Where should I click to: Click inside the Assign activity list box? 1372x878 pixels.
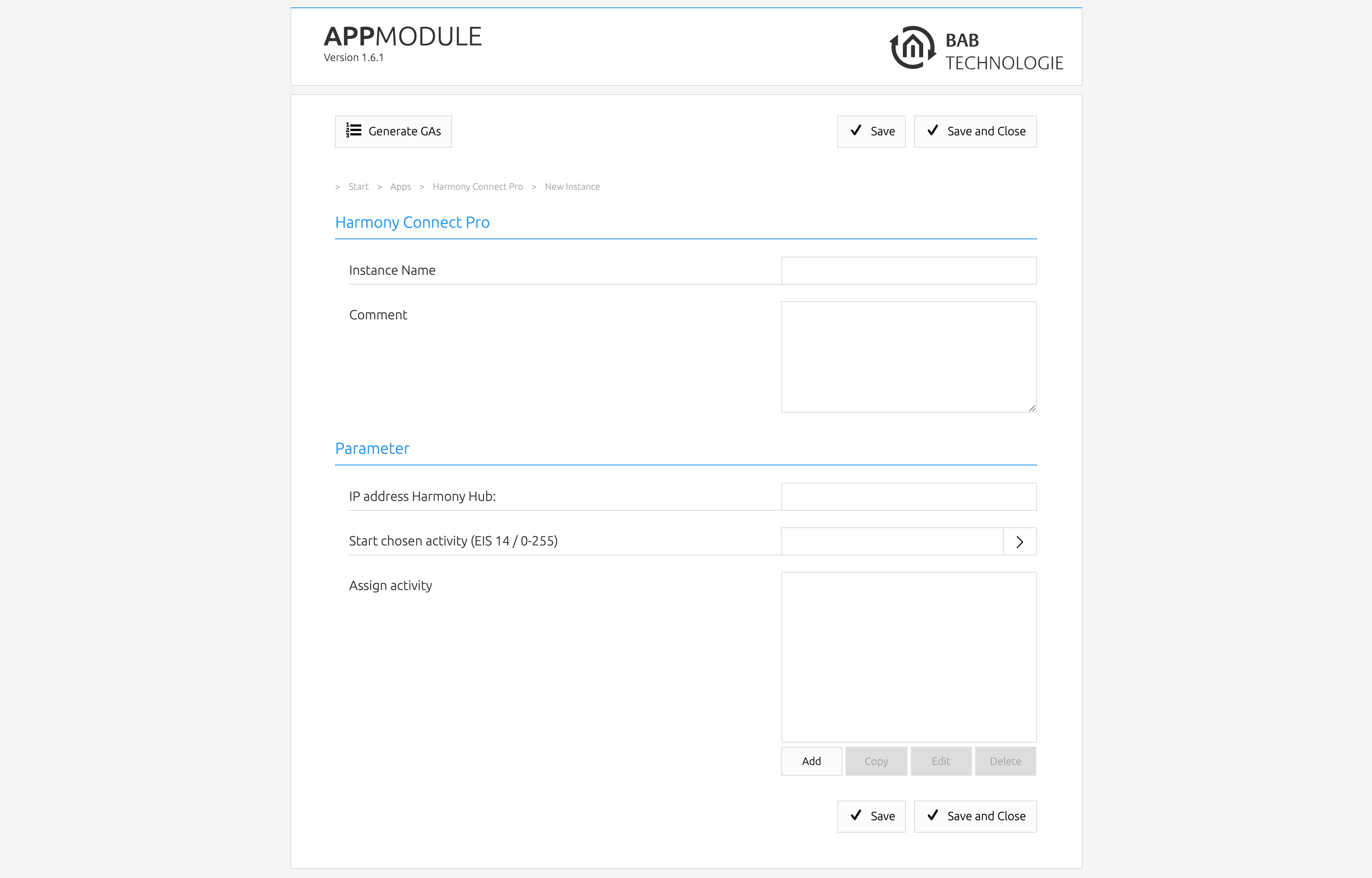tap(908, 657)
